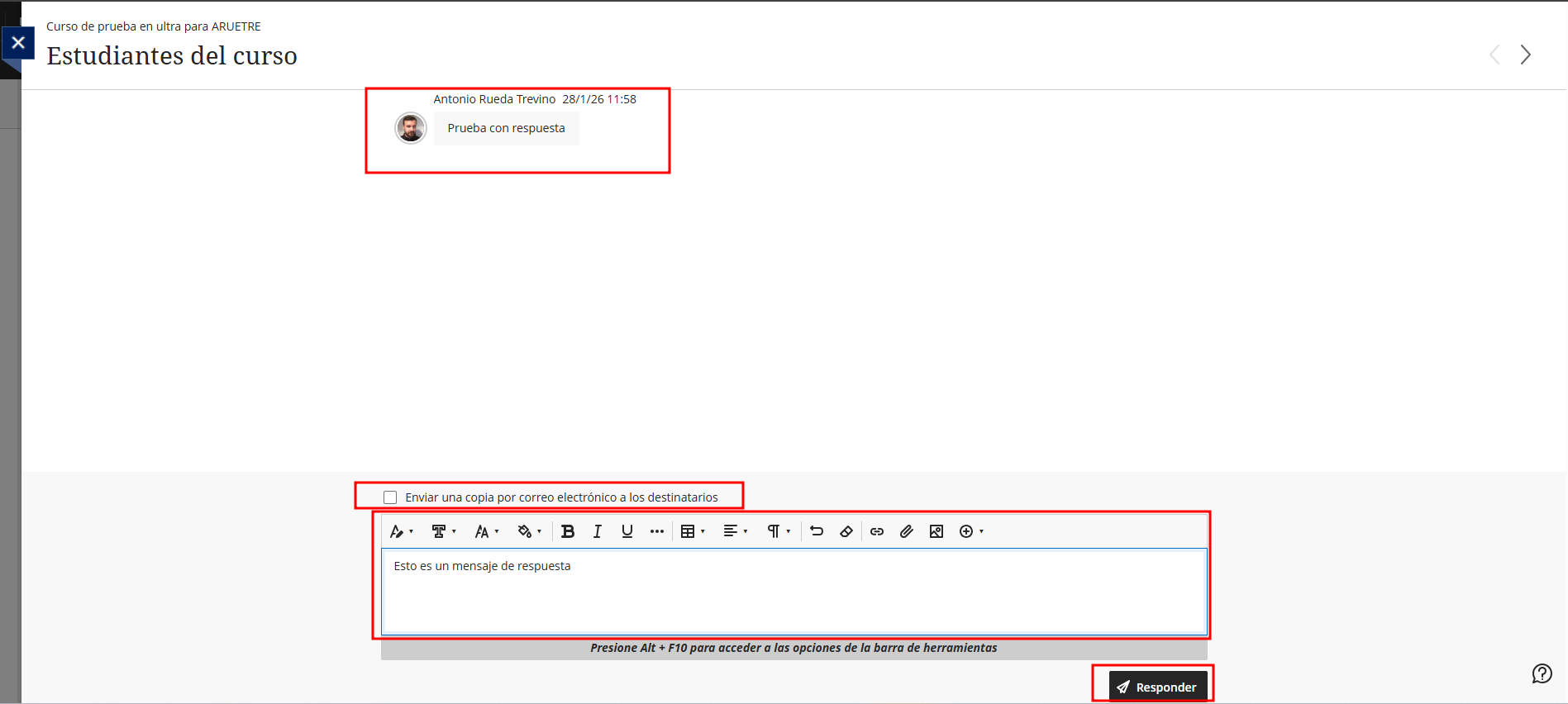1568x704 pixels.
Task: Insert an image using the picture icon
Action: (x=937, y=531)
